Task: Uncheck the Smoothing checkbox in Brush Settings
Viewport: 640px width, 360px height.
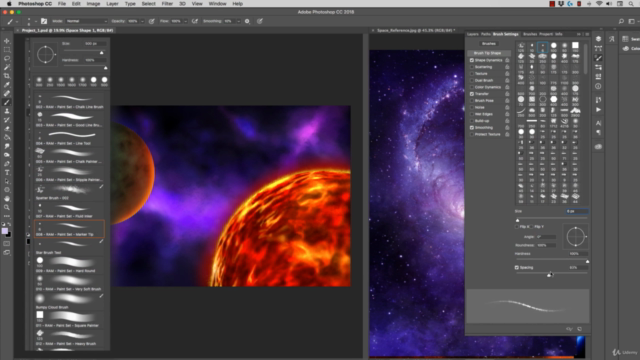Action: coord(472,127)
